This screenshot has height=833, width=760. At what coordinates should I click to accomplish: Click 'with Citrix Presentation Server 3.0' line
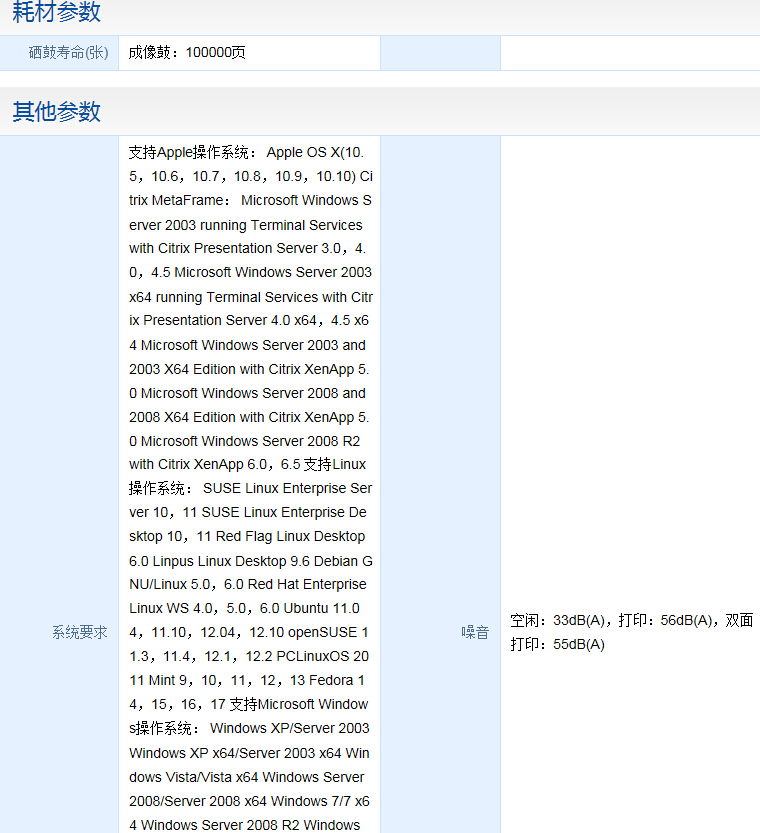point(247,248)
